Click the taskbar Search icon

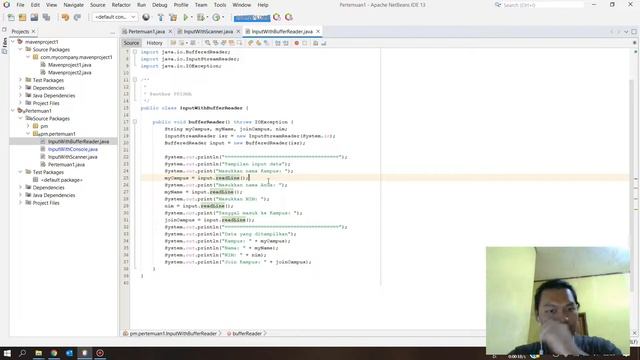(x=22, y=353)
